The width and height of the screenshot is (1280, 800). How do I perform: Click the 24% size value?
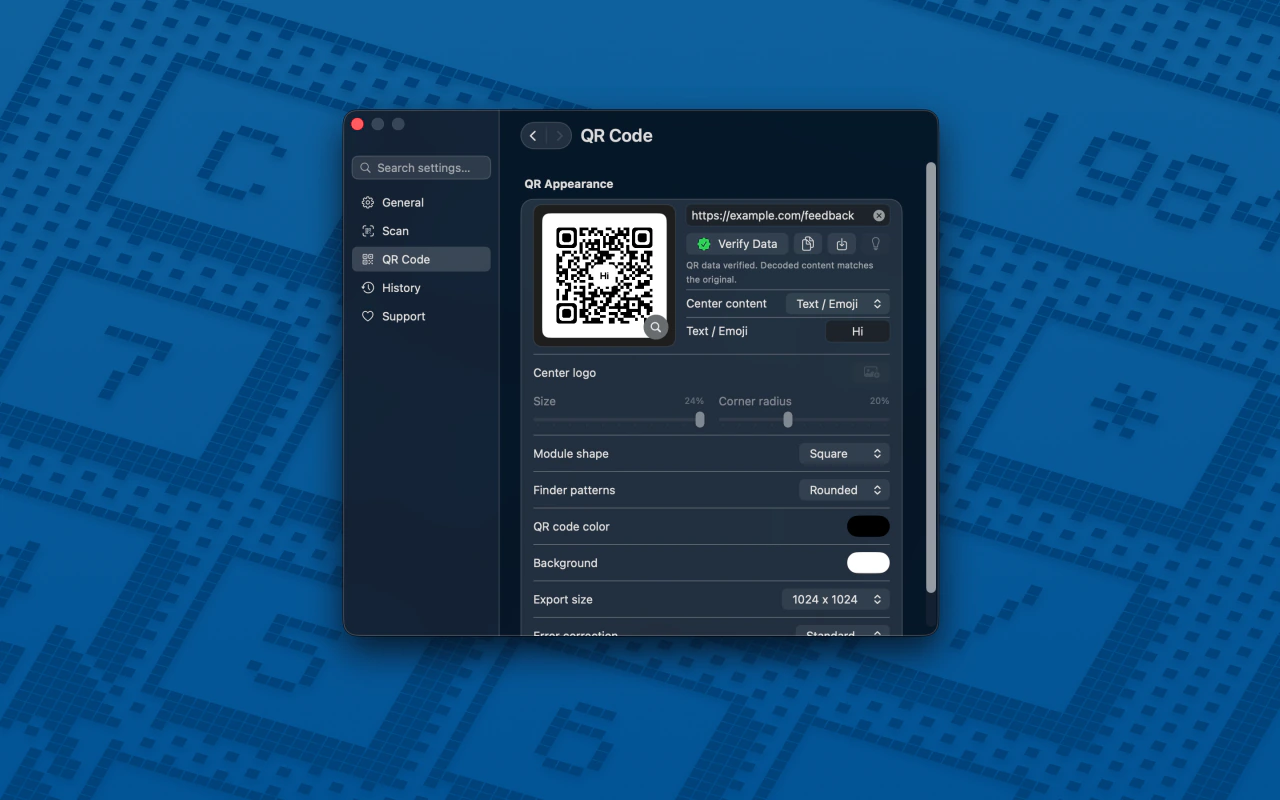coord(694,401)
